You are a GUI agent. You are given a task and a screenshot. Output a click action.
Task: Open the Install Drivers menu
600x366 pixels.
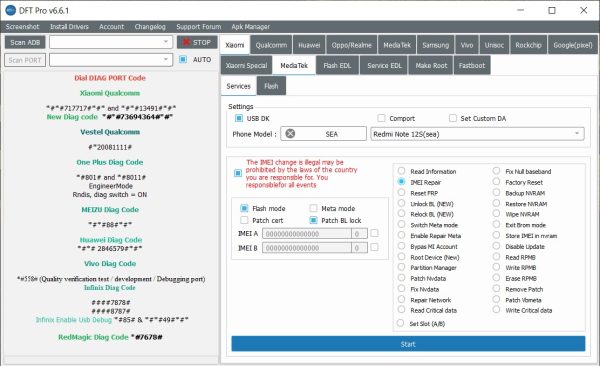pyautogui.click(x=69, y=27)
